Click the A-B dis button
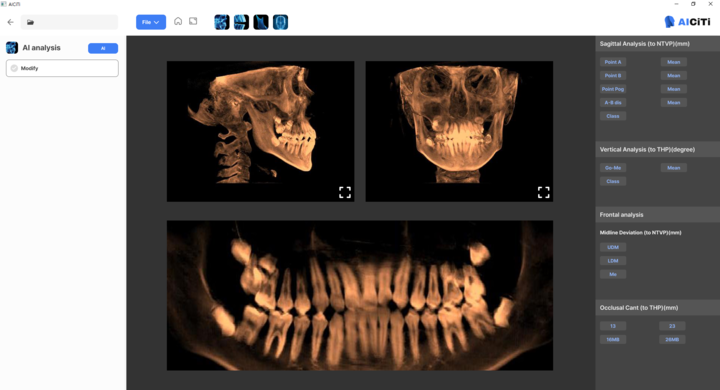 (x=613, y=102)
